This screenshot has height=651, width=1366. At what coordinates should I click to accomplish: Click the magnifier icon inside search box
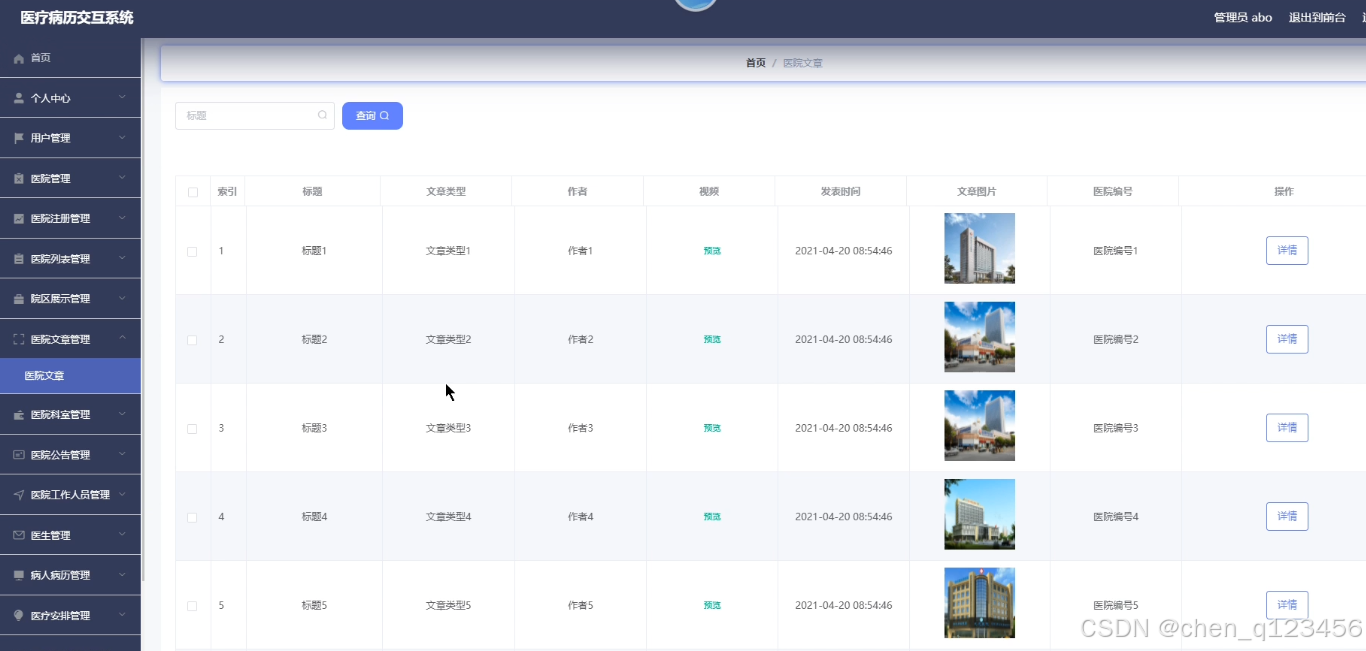[x=322, y=115]
